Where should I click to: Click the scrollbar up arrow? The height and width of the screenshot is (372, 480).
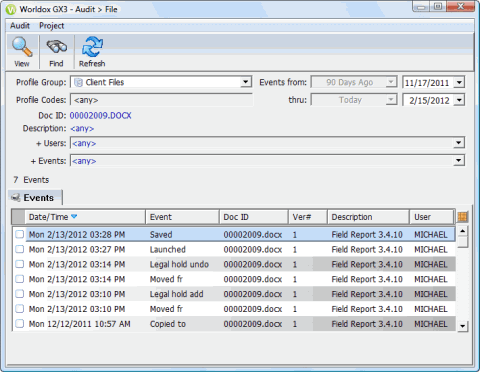click(x=462, y=231)
